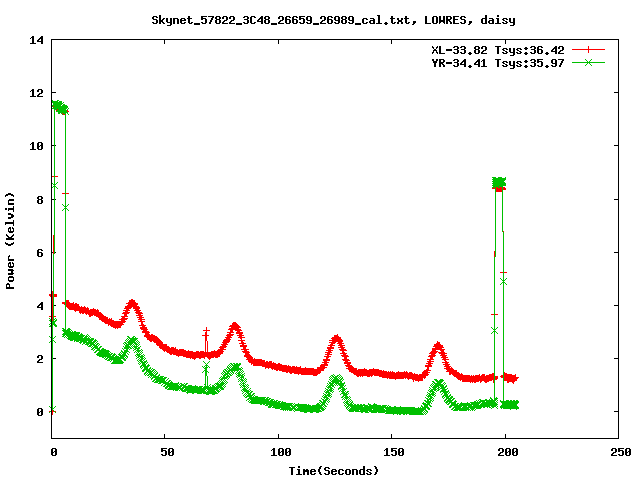640x480 pixels.
Task: Click y-axis tick label 6
Action: click(x=40, y=253)
